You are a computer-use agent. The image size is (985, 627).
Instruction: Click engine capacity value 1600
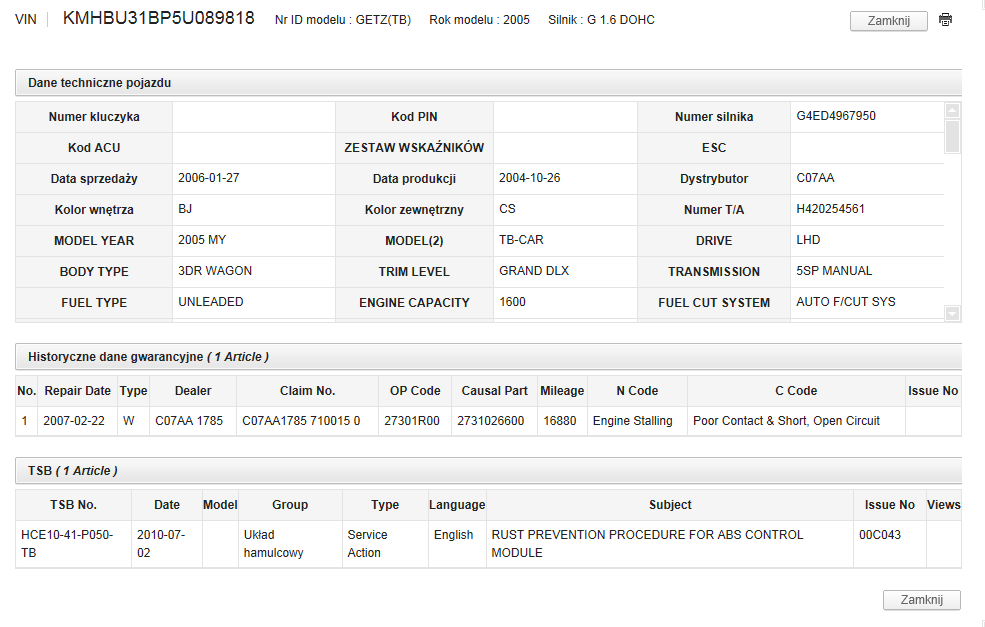coord(512,302)
